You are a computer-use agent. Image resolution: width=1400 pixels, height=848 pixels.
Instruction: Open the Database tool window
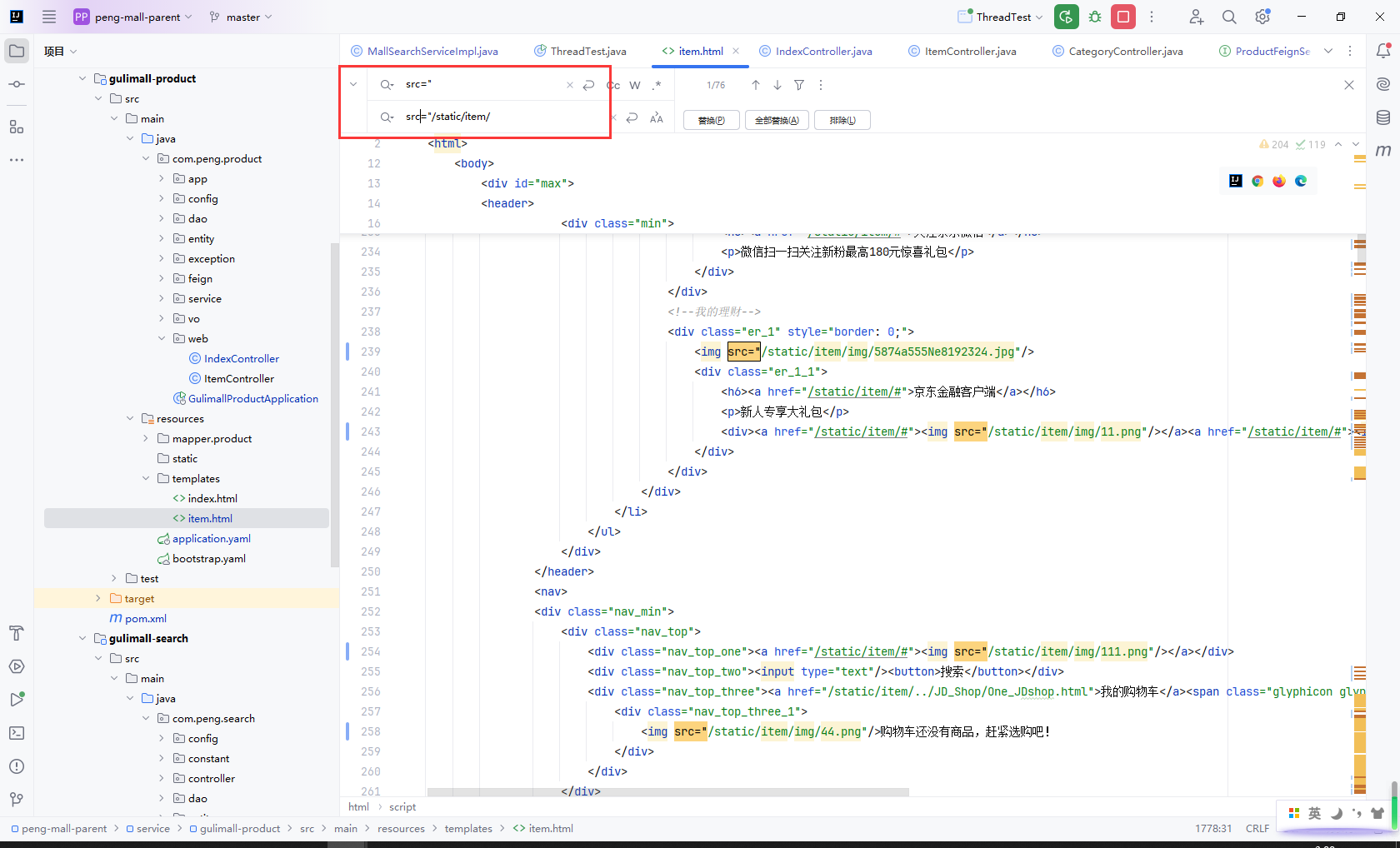(1383, 117)
